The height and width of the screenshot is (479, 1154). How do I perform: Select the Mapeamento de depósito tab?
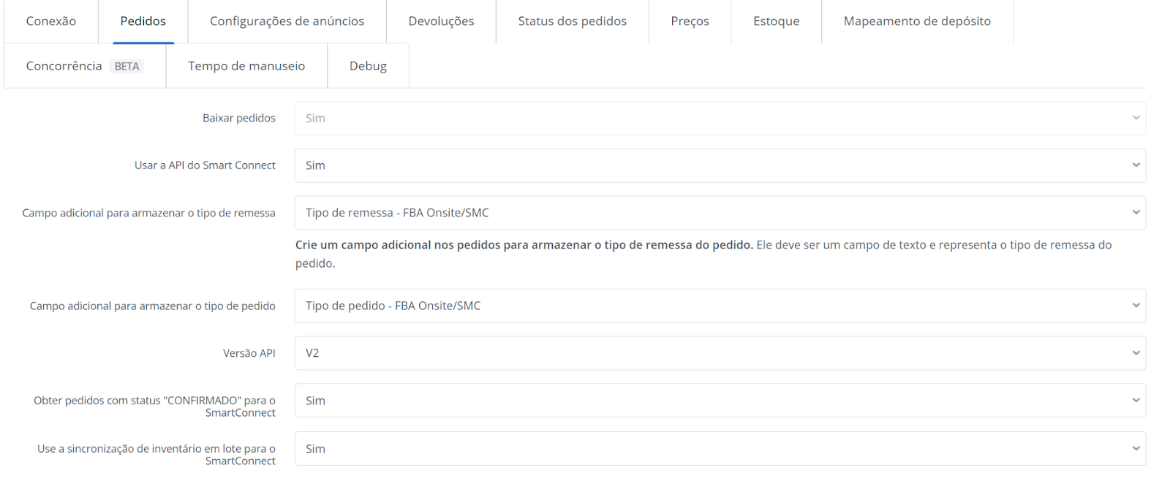tap(917, 22)
